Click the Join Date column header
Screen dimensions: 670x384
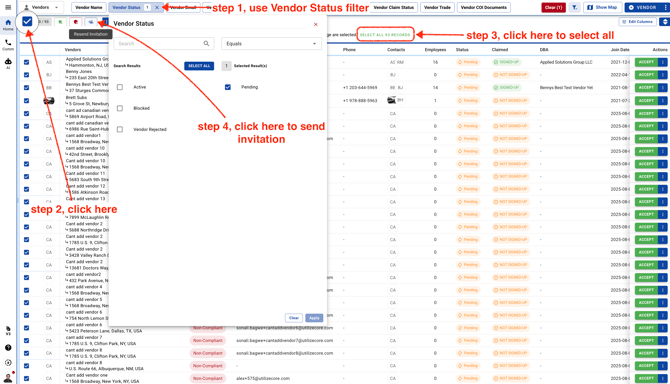620,50
